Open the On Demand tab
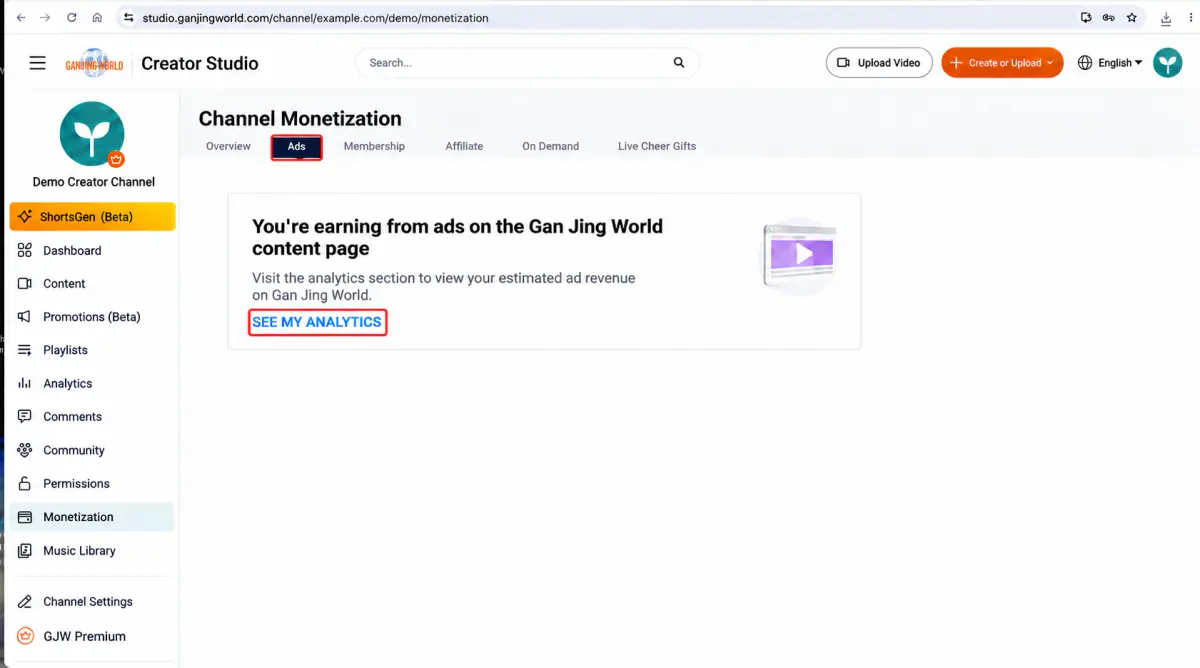Viewport: 1200px width, 668px height. point(550,146)
